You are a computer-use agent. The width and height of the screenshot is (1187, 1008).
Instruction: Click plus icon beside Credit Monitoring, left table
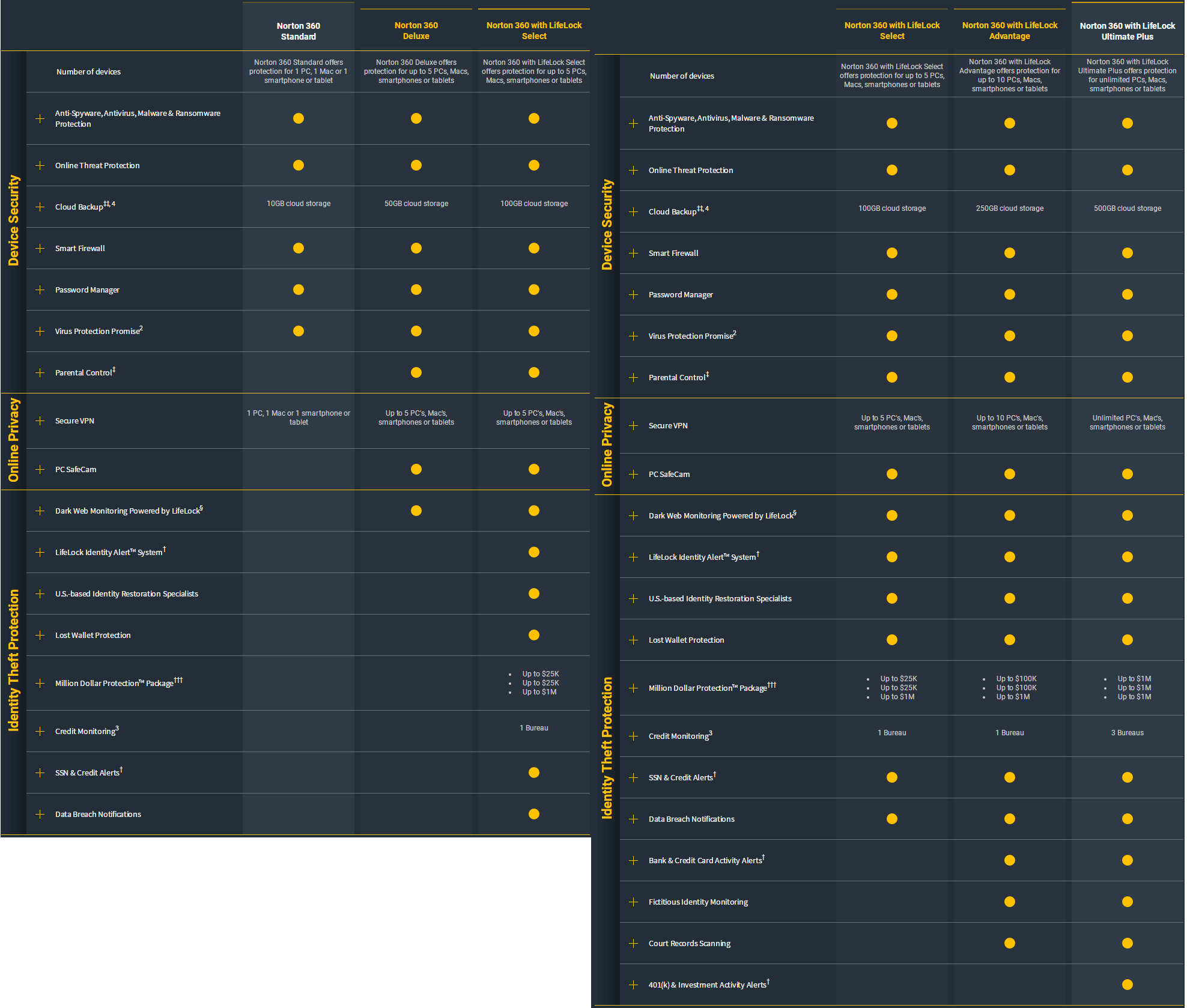click(40, 731)
